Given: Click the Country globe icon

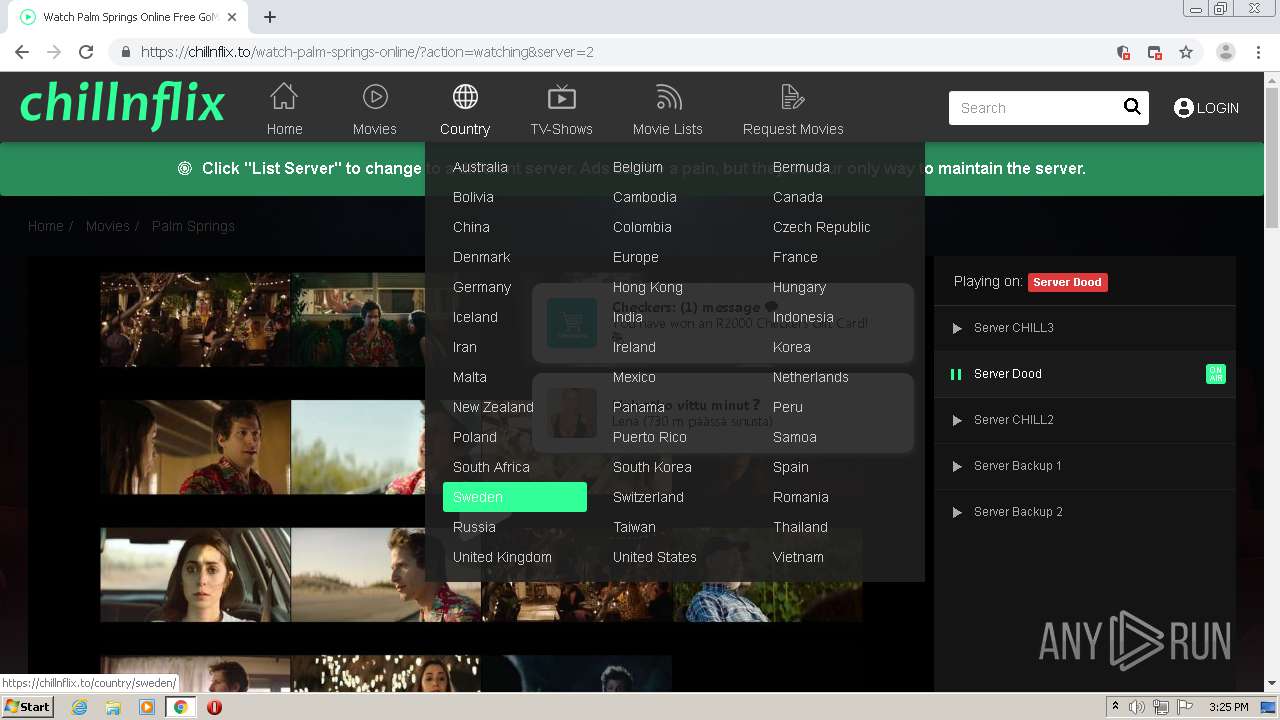Looking at the screenshot, I should tap(465, 97).
